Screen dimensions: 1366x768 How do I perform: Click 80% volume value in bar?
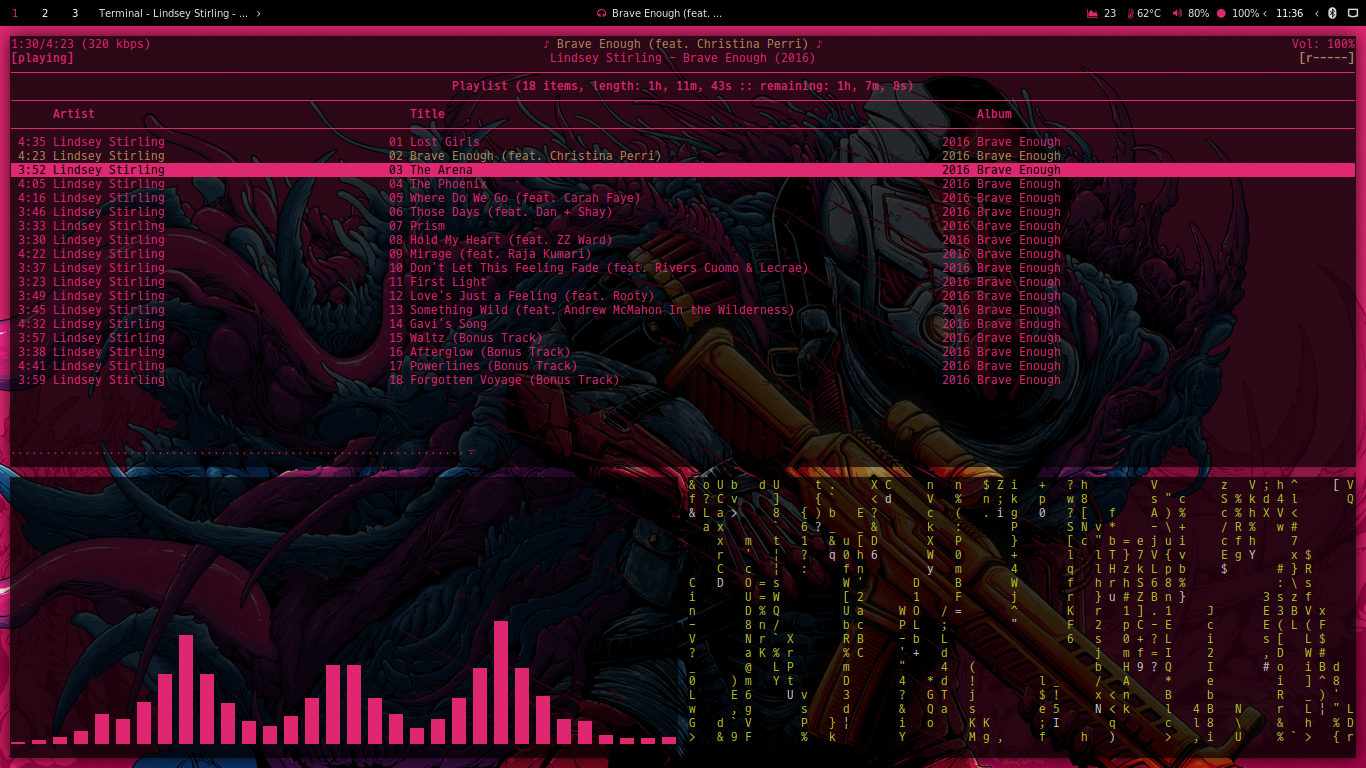[1198, 13]
